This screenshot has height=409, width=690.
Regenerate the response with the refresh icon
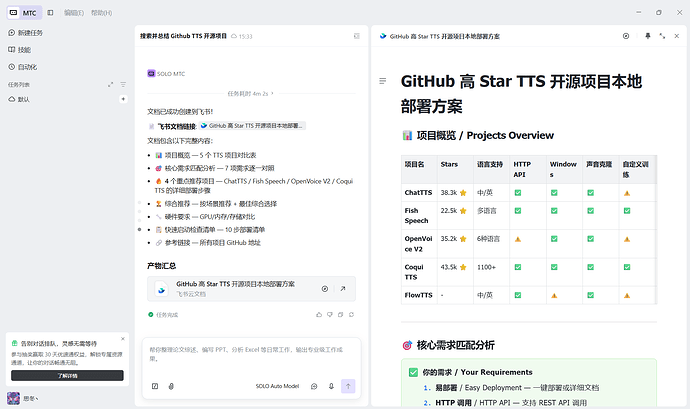(x=351, y=315)
